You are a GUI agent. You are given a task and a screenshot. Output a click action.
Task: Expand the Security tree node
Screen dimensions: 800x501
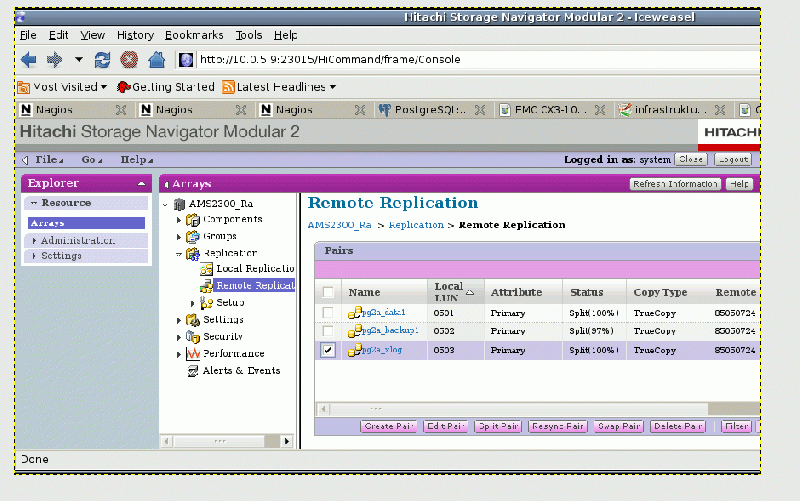pos(179,337)
